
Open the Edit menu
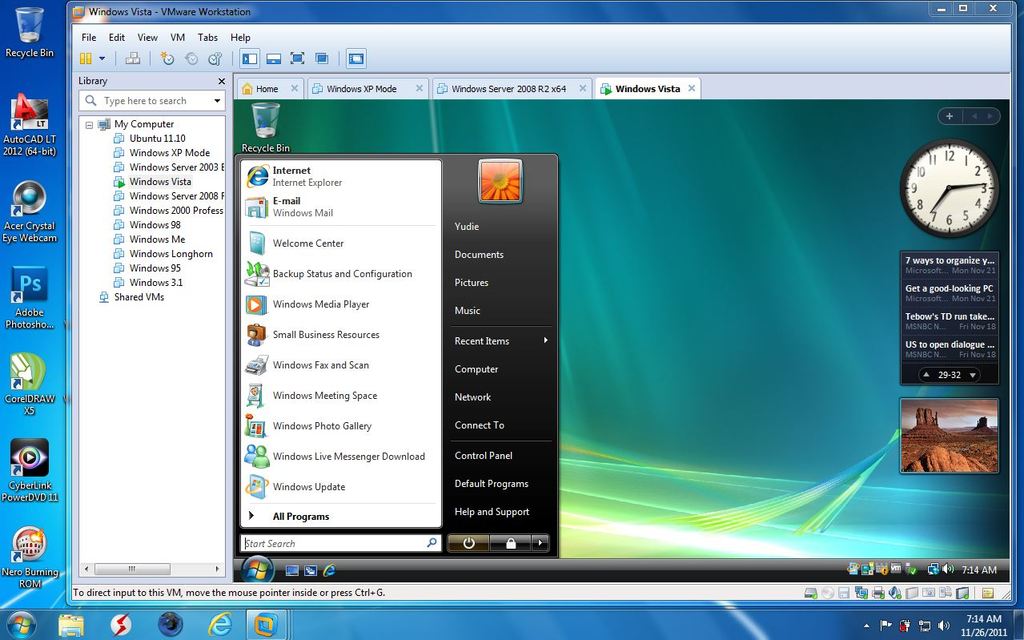[117, 37]
